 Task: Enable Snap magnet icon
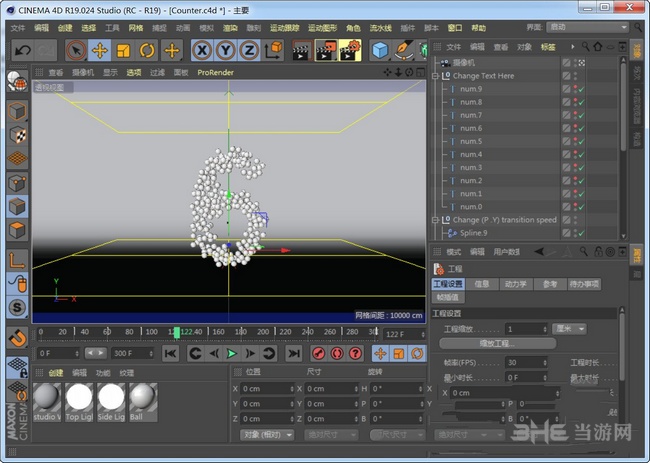[x=17, y=338]
